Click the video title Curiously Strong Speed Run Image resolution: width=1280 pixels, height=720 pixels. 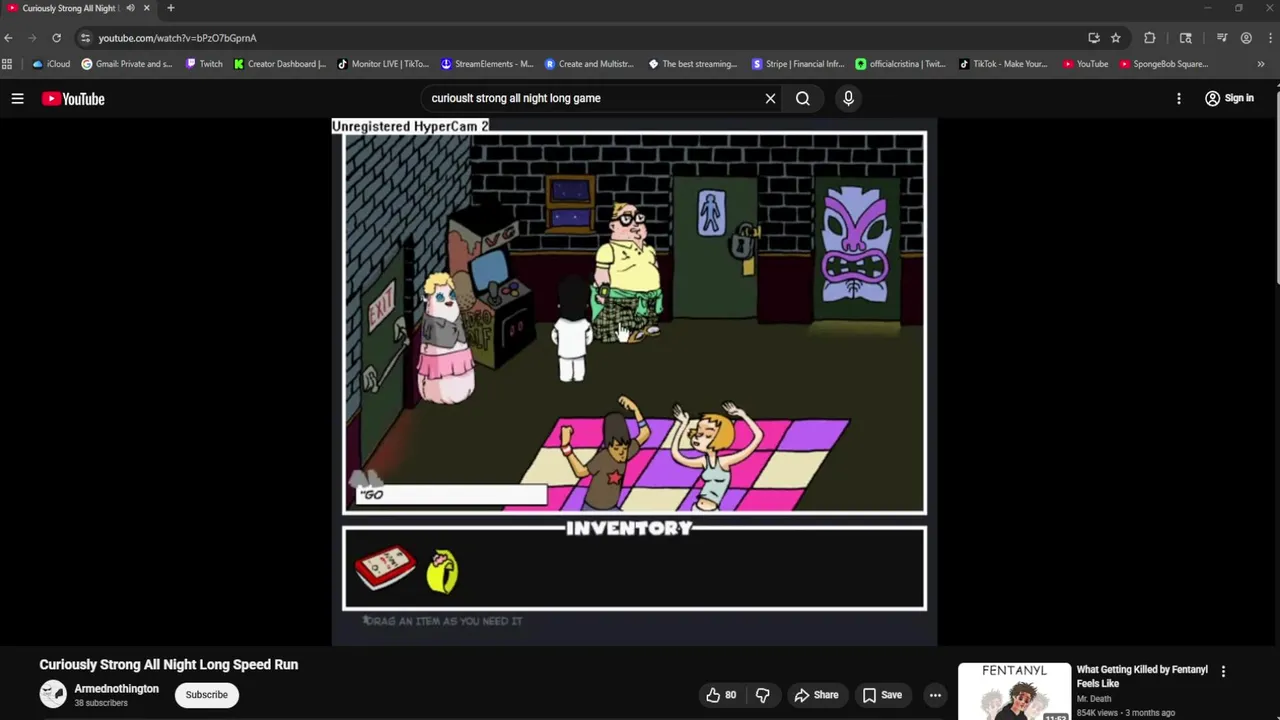click(169, 664)
